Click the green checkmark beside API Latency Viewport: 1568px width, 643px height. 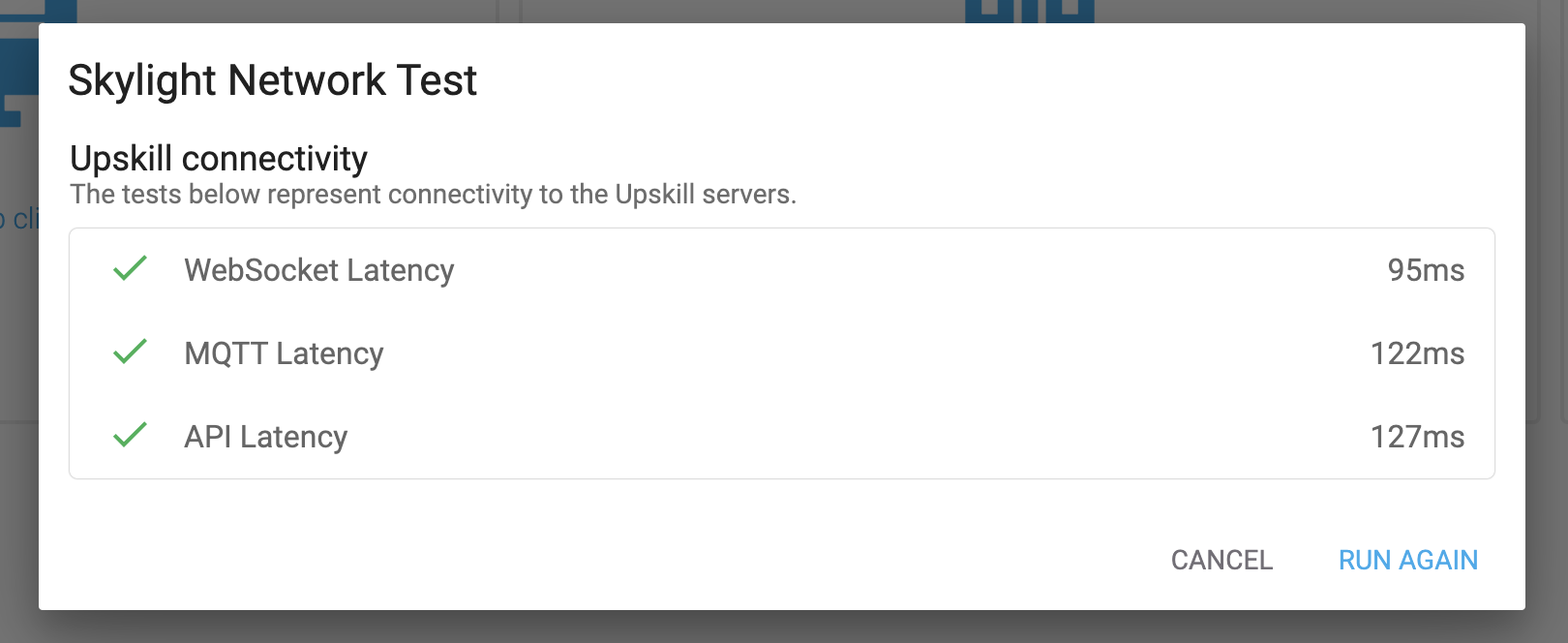[x=130, y=435]
